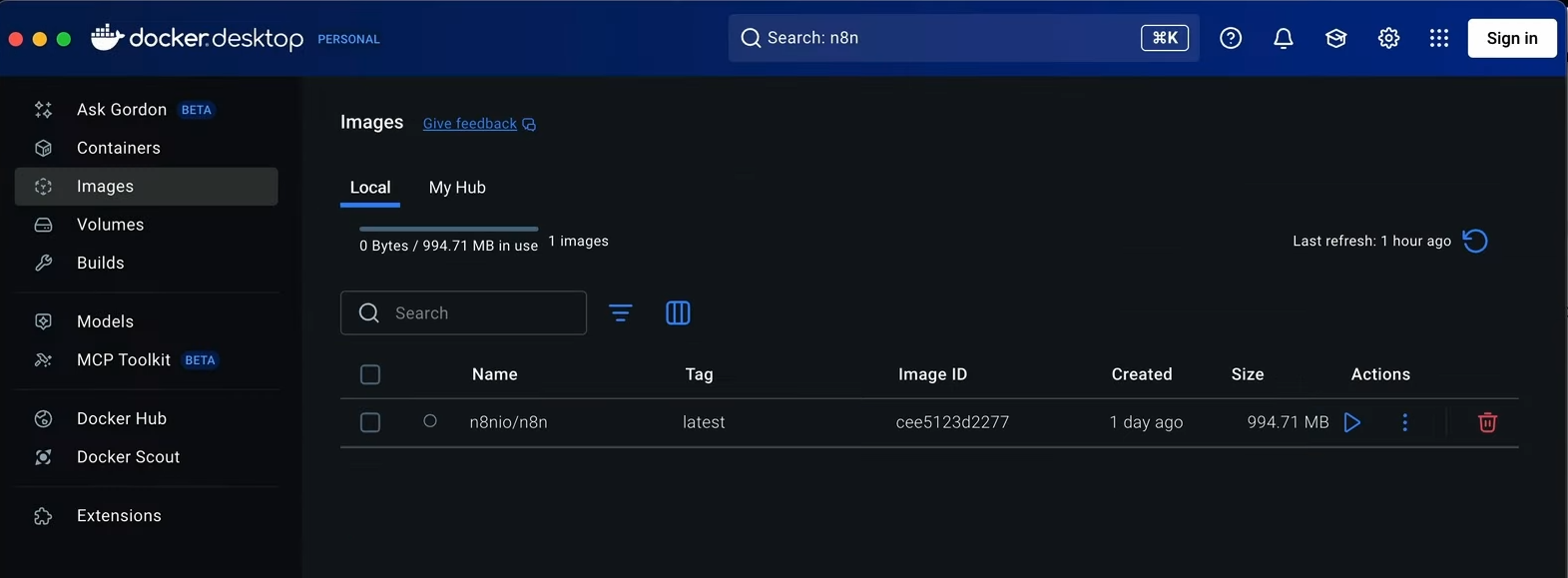Refresh the images list
Image resolution: width=1568 pixels, height=578 pixels.
click(x=1475, y=241)
